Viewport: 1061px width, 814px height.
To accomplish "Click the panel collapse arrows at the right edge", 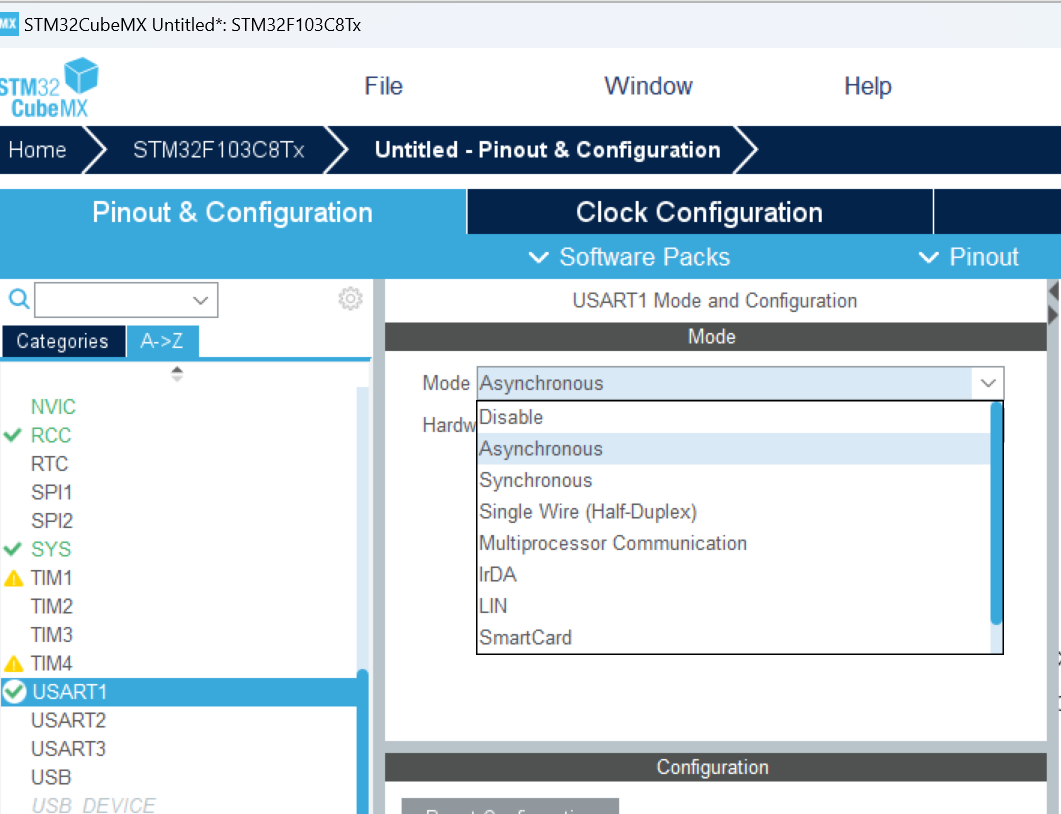I will 1054,303.
